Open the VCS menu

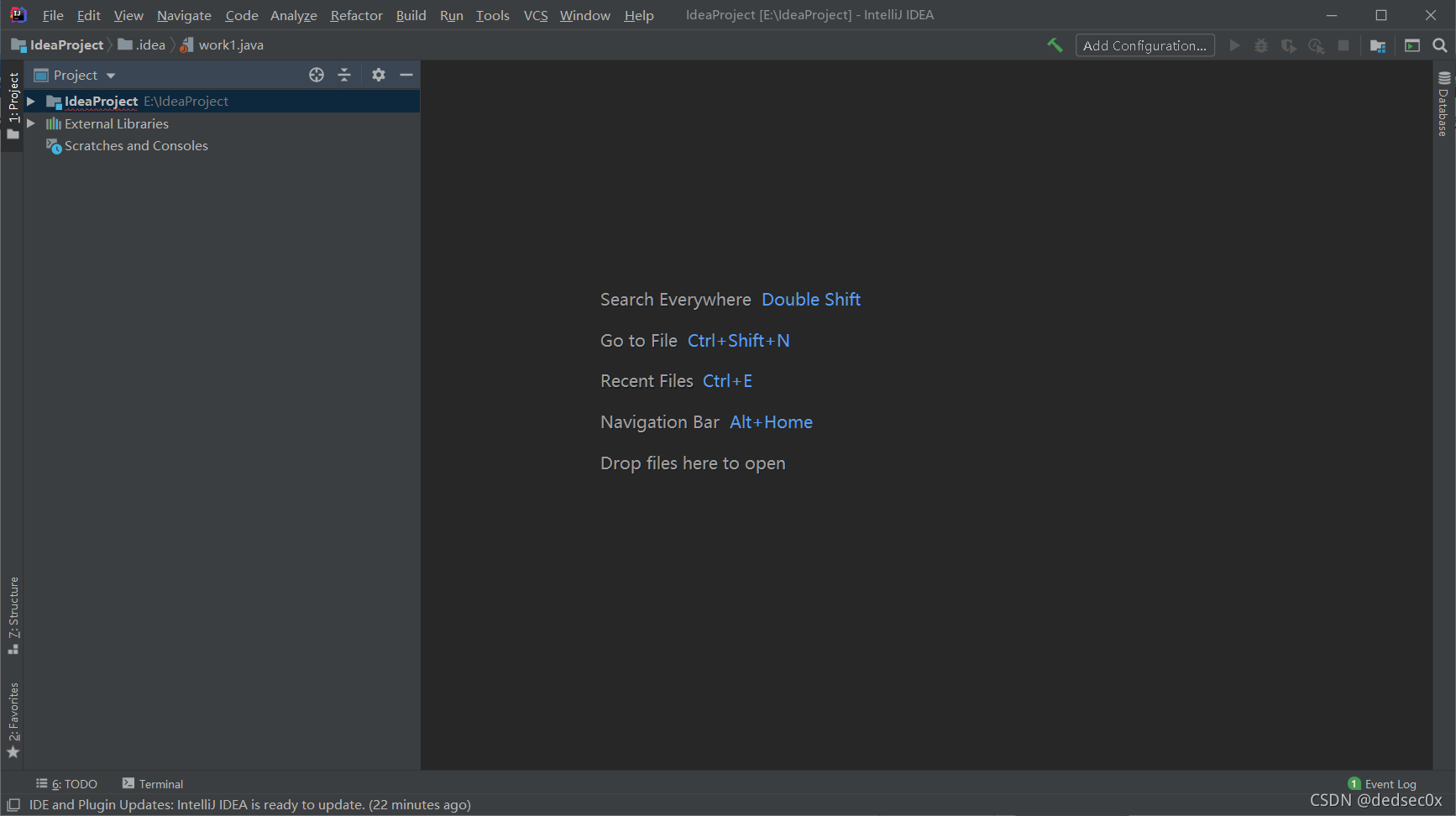pos(536,15)
